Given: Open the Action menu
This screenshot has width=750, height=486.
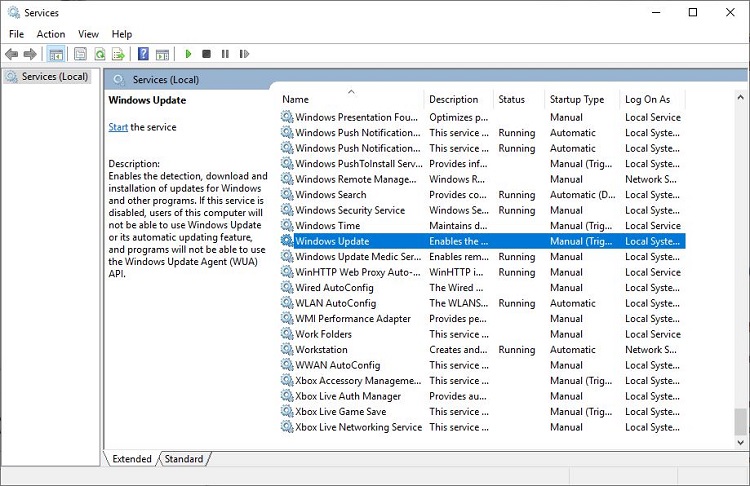Looking at the screenshot, I should coord(50,34).
